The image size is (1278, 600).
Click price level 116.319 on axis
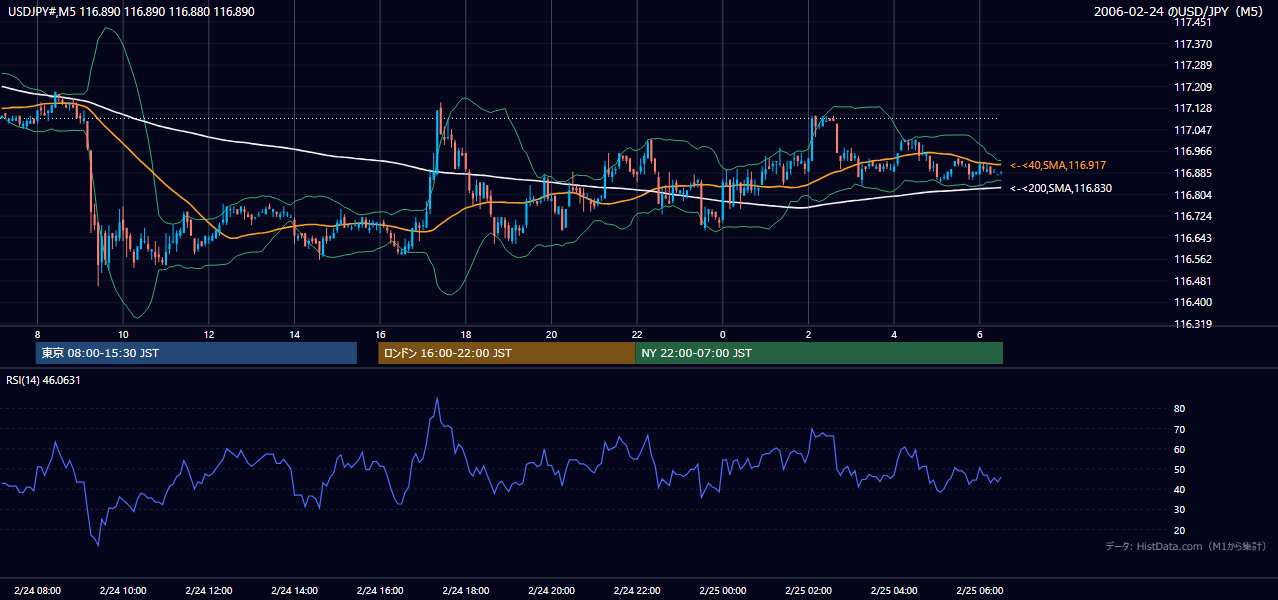[1192, 324]
